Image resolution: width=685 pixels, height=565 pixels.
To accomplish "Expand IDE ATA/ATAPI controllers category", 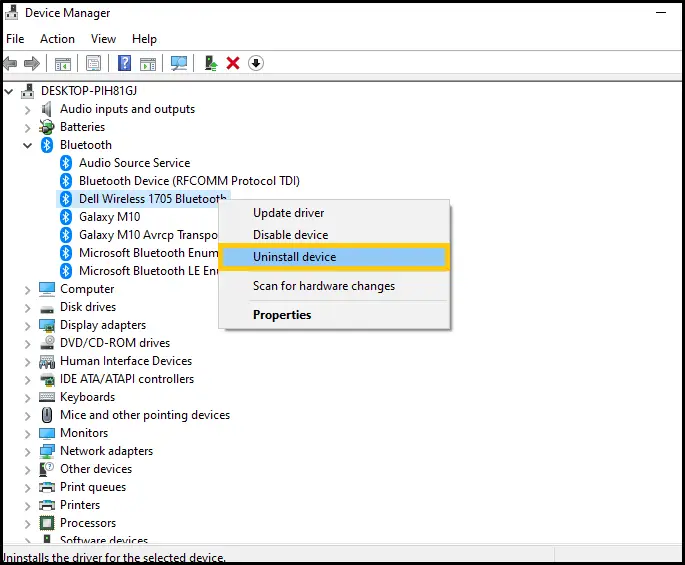I will tap(28, 380).
